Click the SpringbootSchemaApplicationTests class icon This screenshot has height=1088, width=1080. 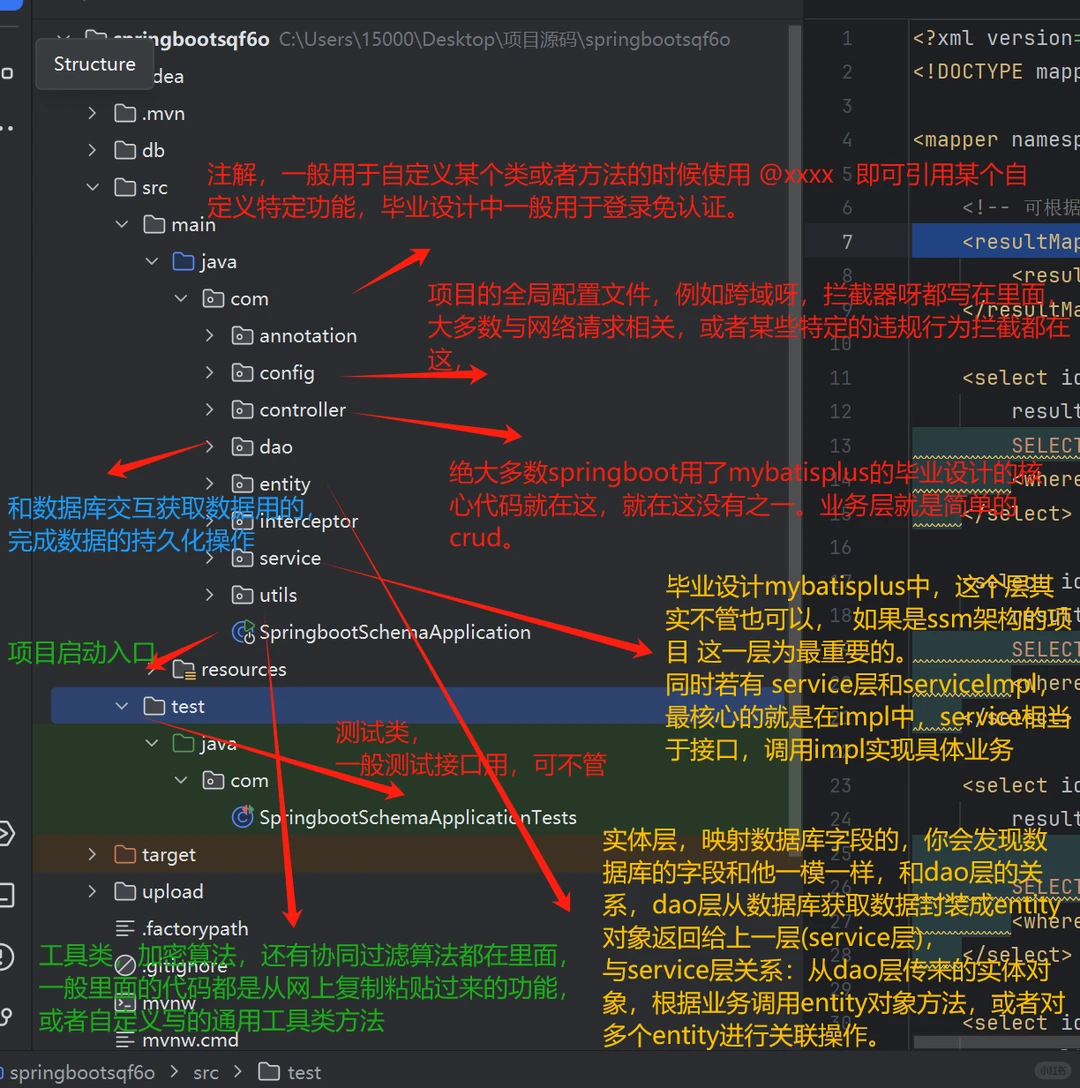(x=243, y=817)
